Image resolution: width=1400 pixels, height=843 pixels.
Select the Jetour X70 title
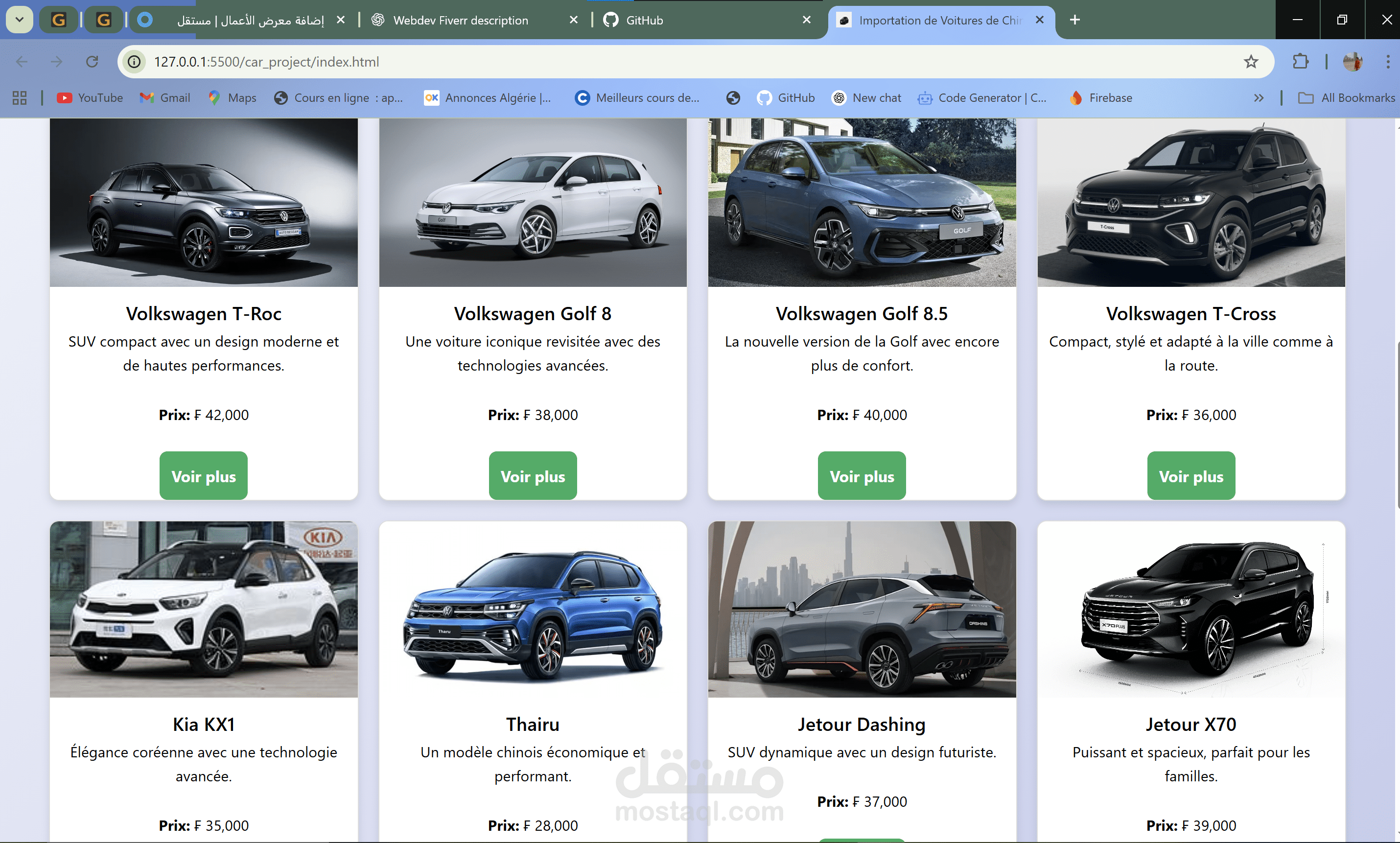pyautogui.click(x=1191, y=724)
